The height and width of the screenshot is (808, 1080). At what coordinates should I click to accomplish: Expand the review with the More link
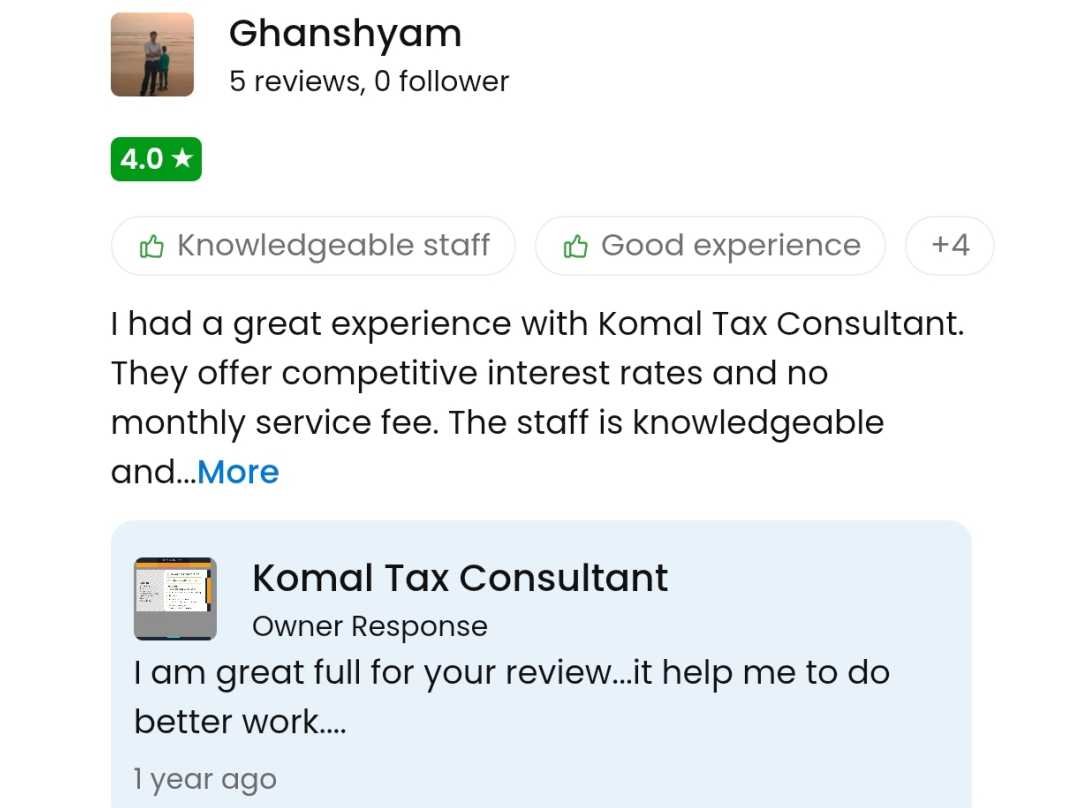238,472
